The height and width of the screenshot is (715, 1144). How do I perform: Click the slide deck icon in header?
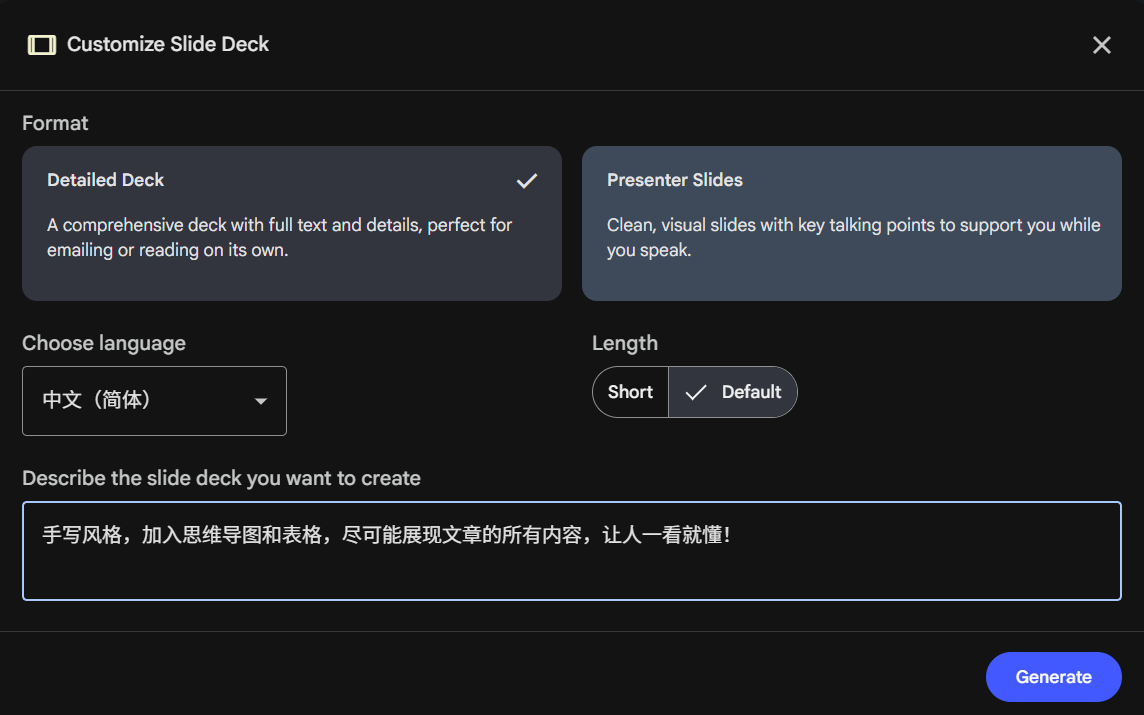click(41, 45)
